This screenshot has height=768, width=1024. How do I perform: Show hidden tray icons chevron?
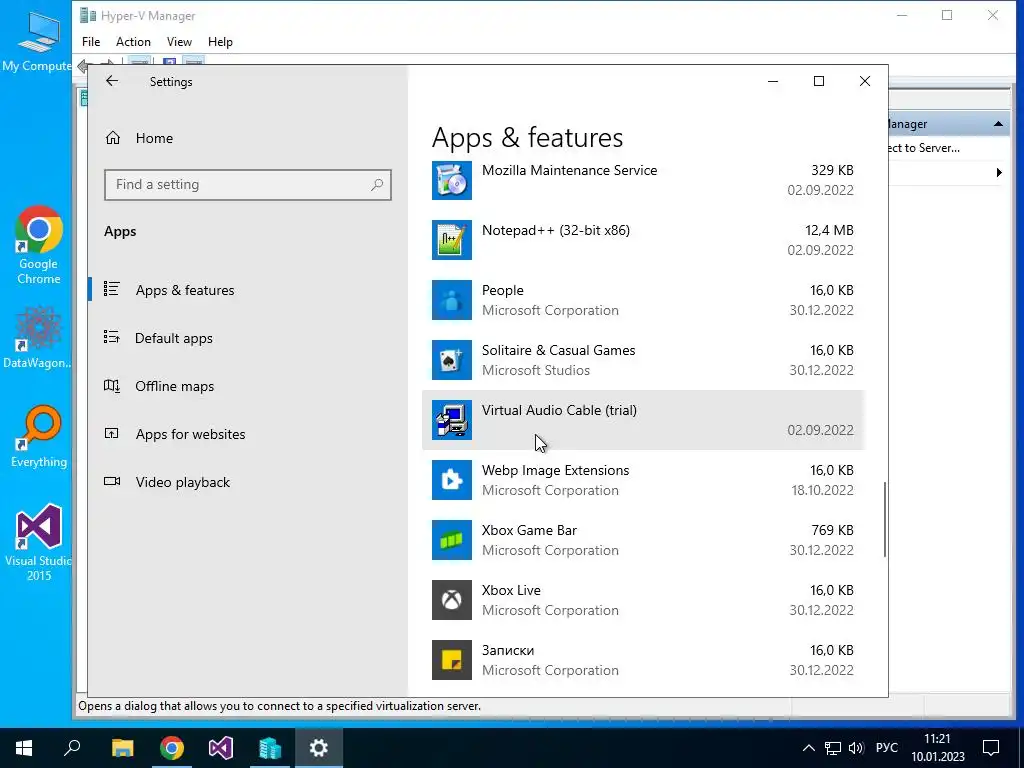pos(808,748)
